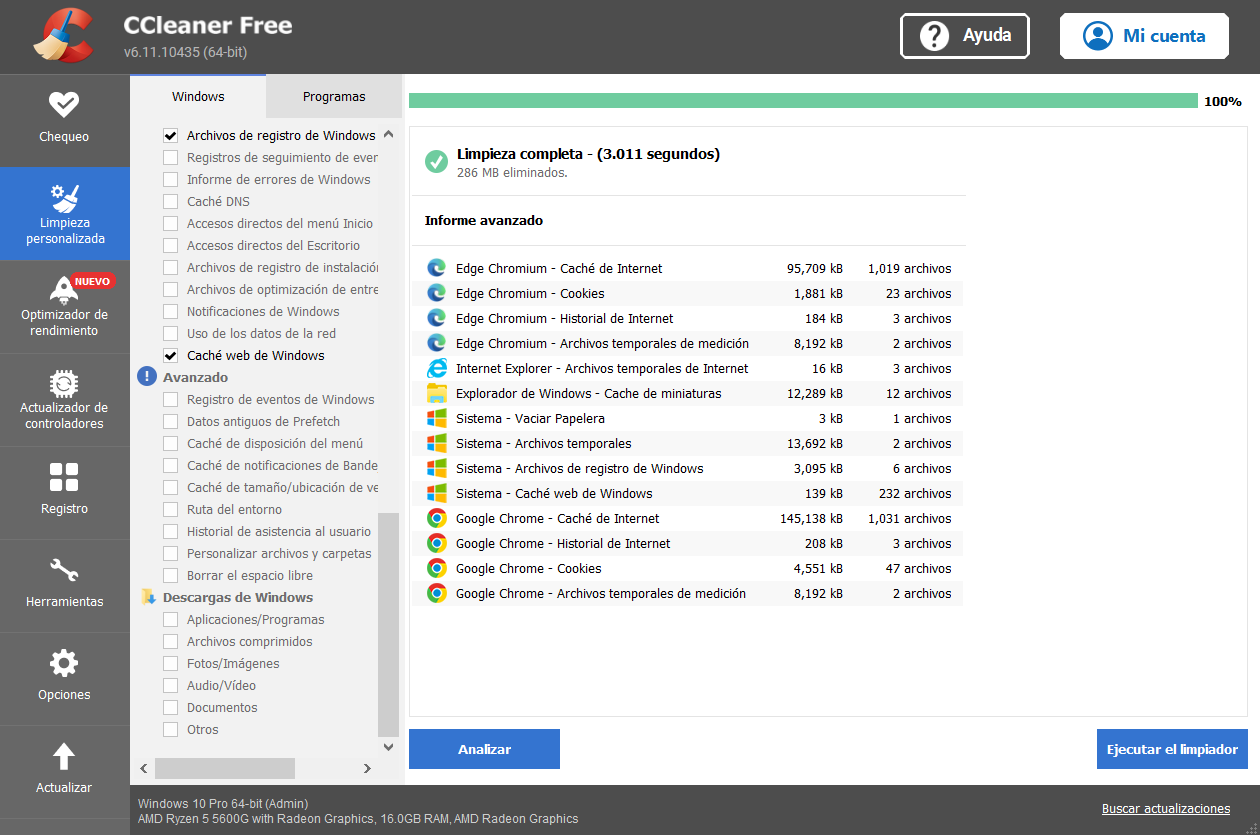The image size is (1260, 835).
Task: Click Edge icon in Edge Chromium Cookies row
Action: (x=436, y=293)
